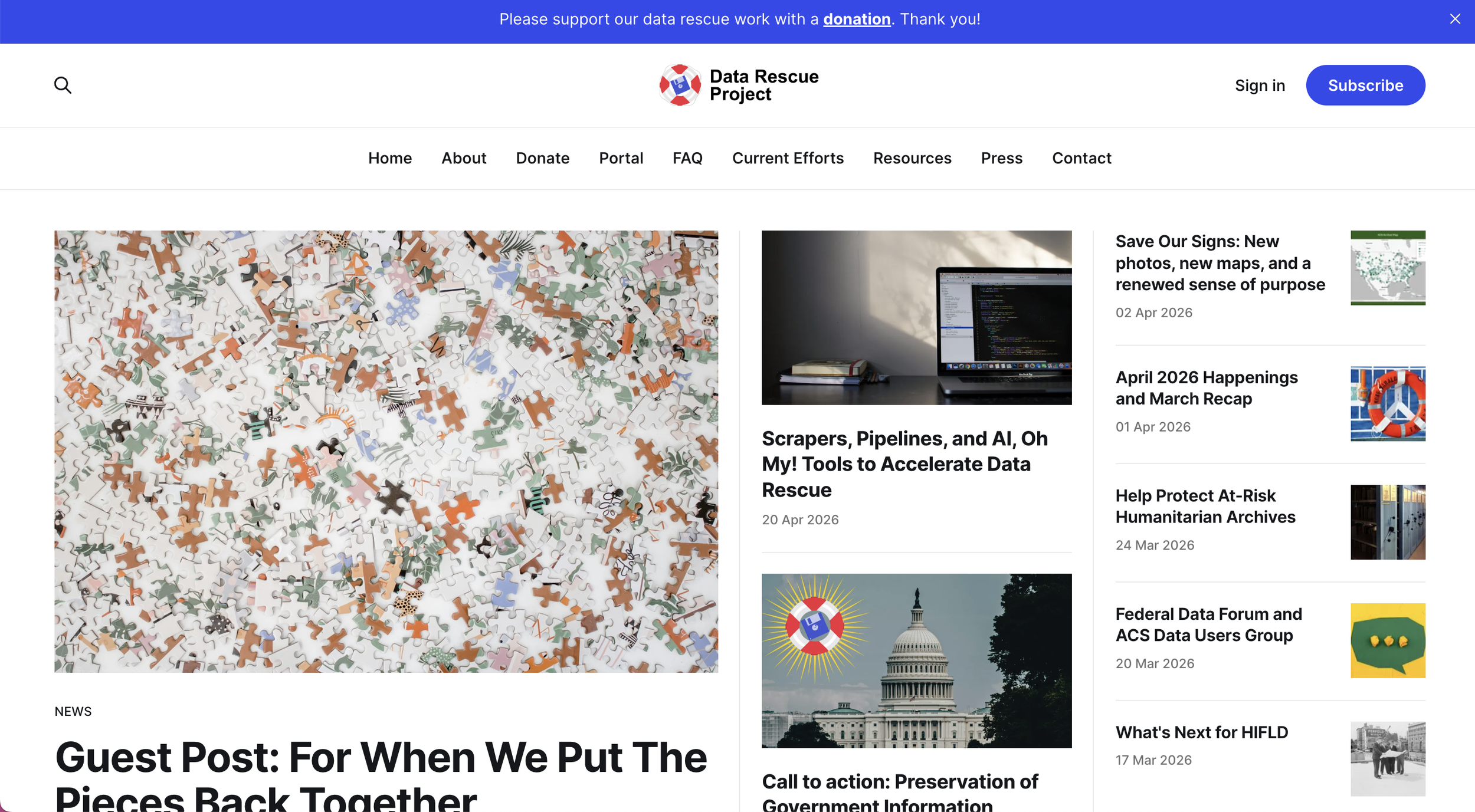Screen dimensions: 1475x812
Task: Click the Data Rescue Project logo
Action: [x=739, y=85]
